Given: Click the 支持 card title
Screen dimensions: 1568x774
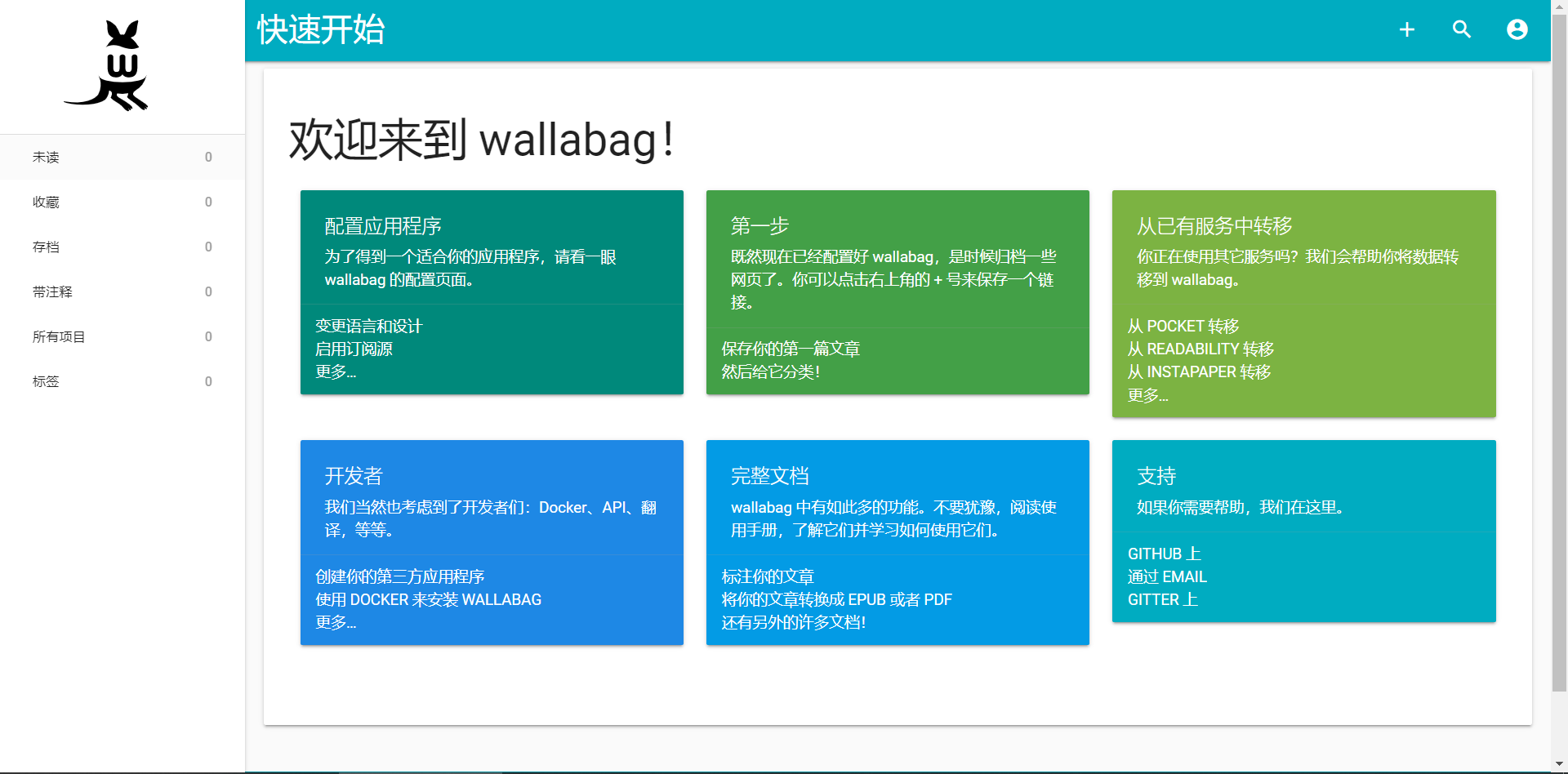Looking at the screenshot, I should [1156, 476].
